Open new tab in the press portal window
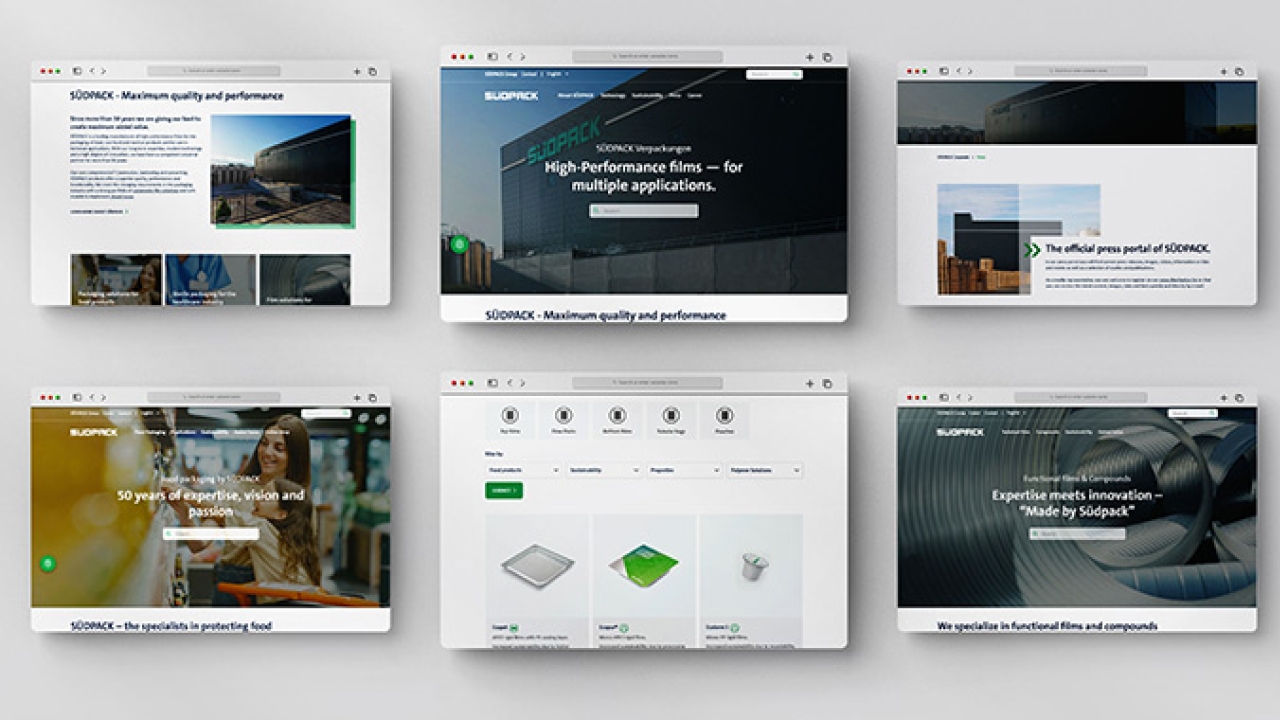The image size is (1280, 720). point(1224,71)
